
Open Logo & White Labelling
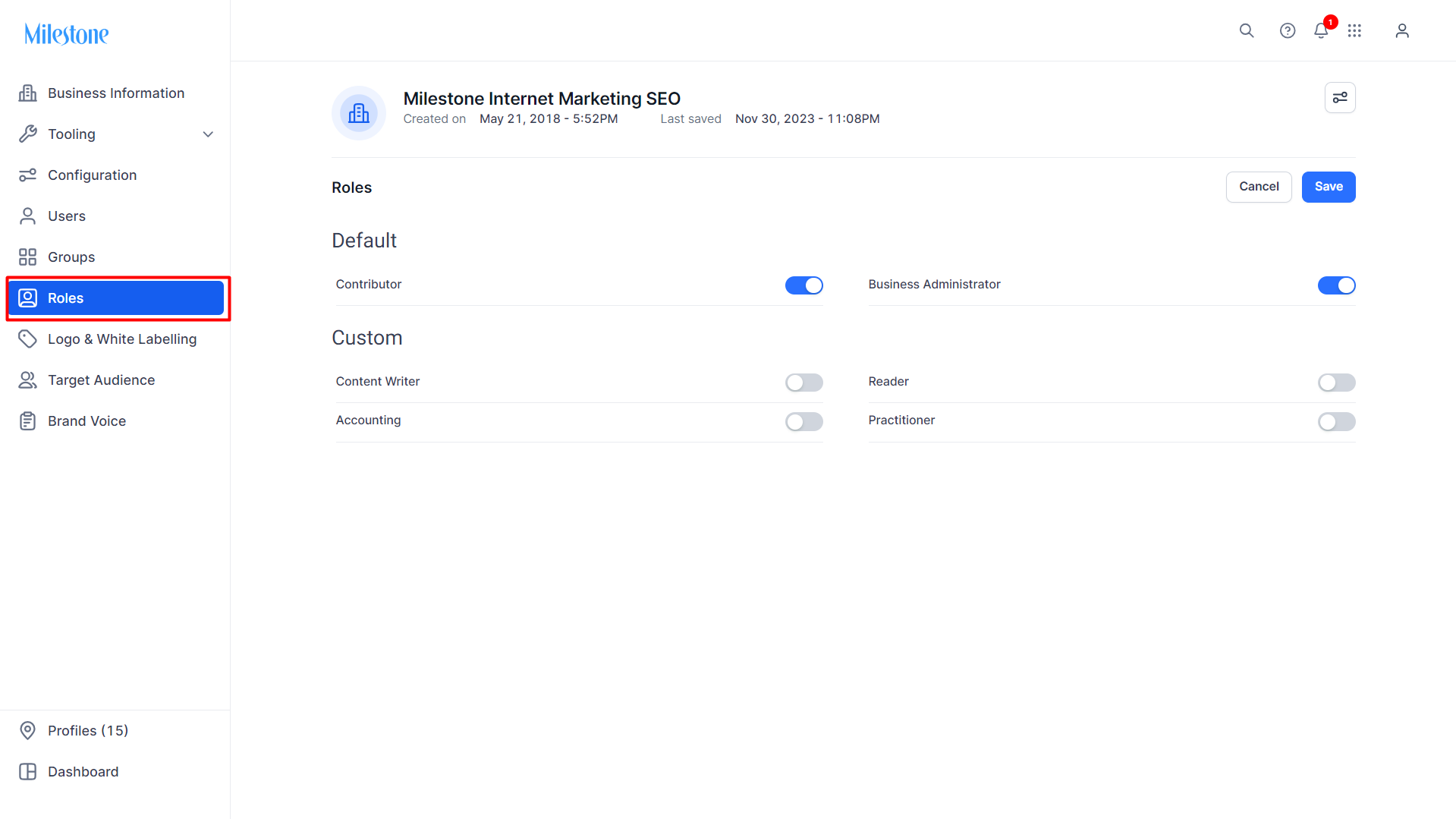(x=115, y=339)
